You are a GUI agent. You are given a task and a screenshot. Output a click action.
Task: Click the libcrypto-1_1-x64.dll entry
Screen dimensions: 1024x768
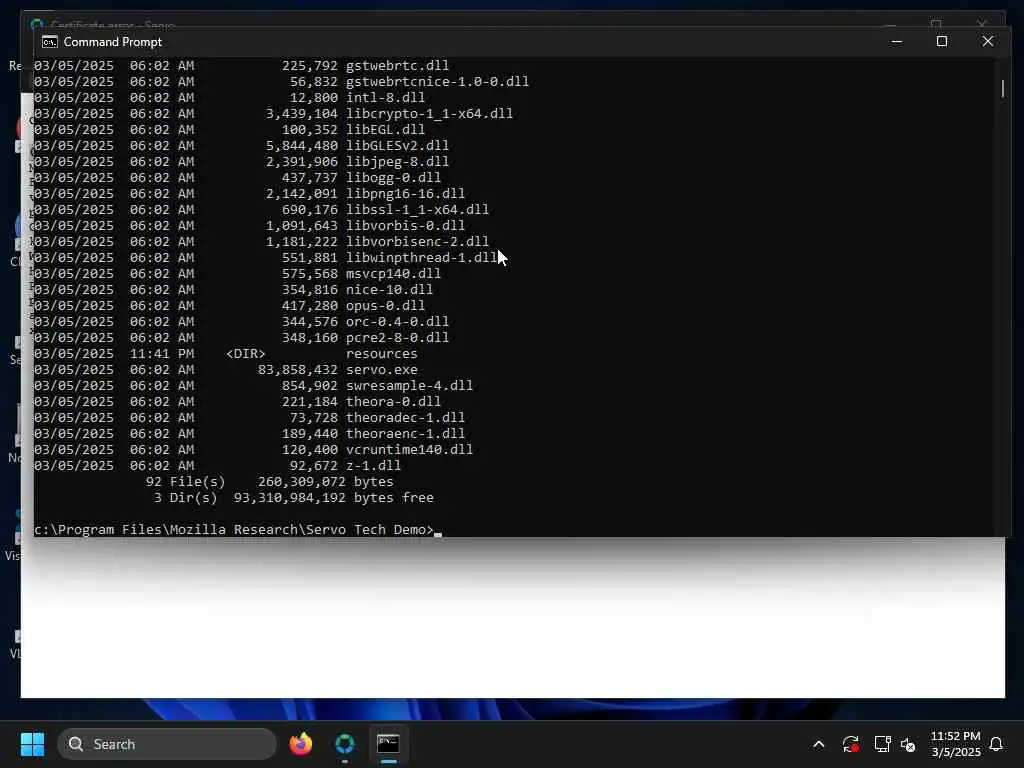[430, 114]
